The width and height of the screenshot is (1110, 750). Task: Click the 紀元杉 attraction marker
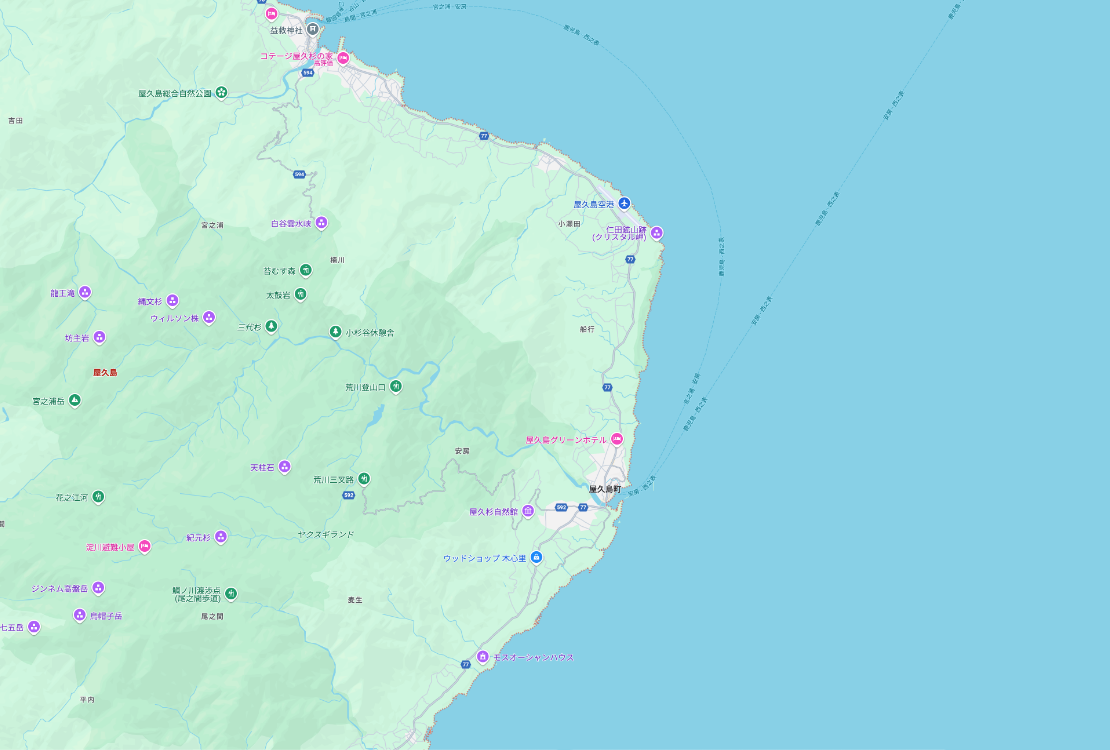[221, 537]
